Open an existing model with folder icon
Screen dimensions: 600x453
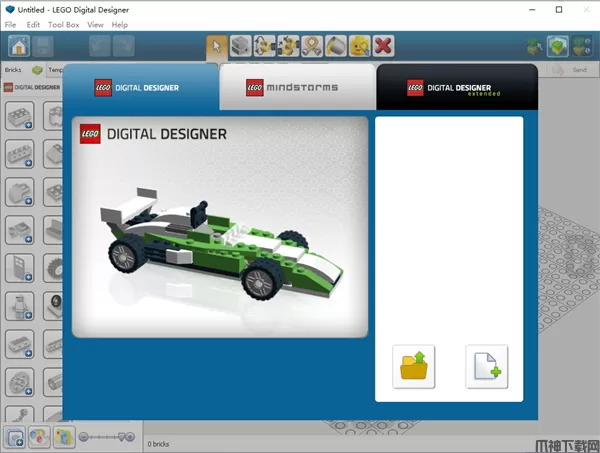coord(416,367)
